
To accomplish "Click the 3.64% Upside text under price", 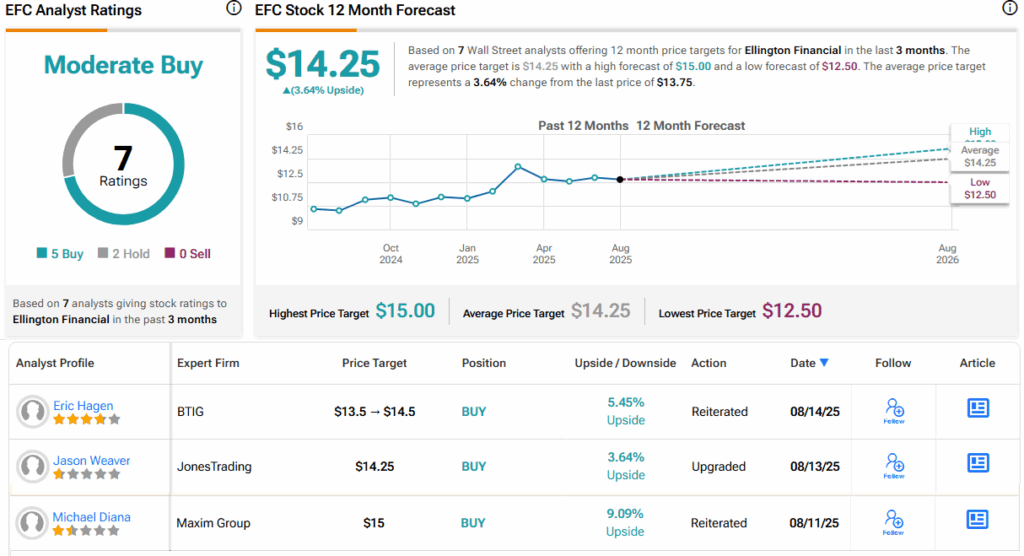I will [323, 90].
